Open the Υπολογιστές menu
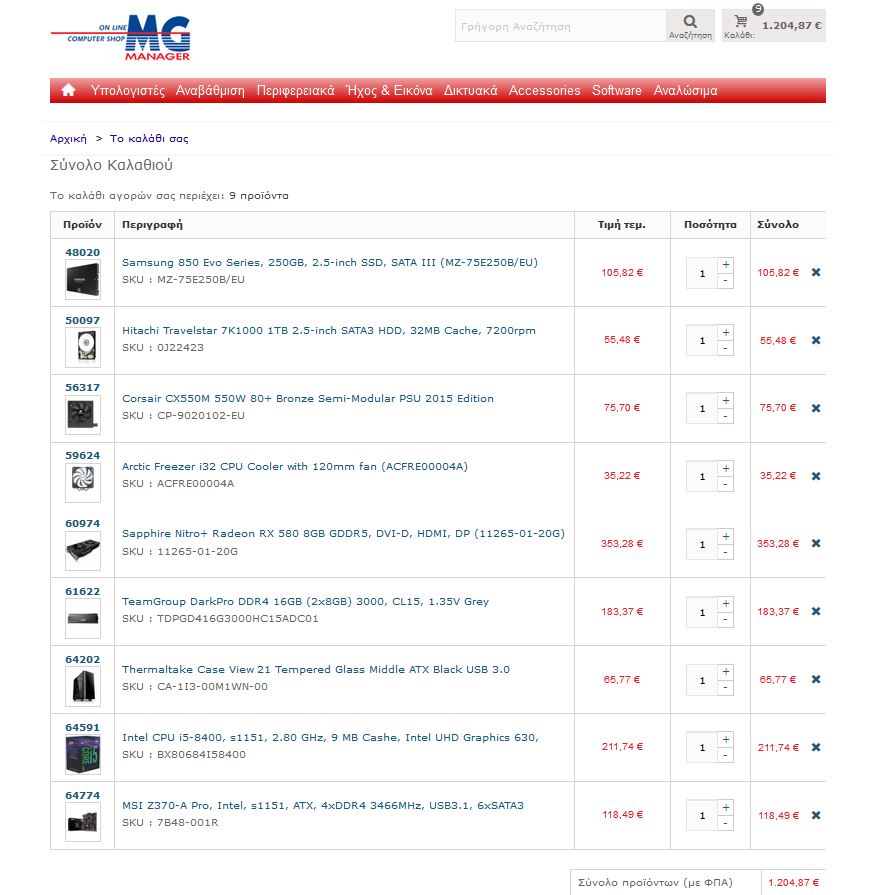 (128, 91)
